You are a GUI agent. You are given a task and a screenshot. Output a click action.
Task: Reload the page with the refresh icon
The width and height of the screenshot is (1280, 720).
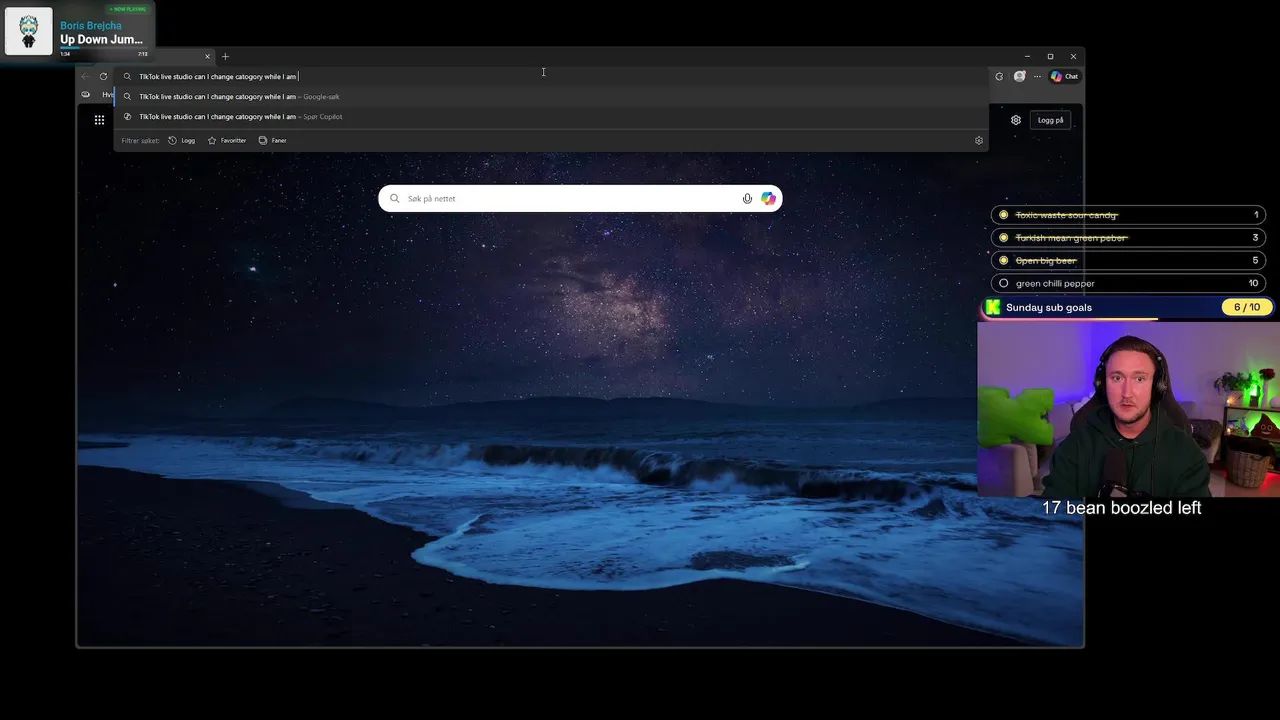click(103, 76)
